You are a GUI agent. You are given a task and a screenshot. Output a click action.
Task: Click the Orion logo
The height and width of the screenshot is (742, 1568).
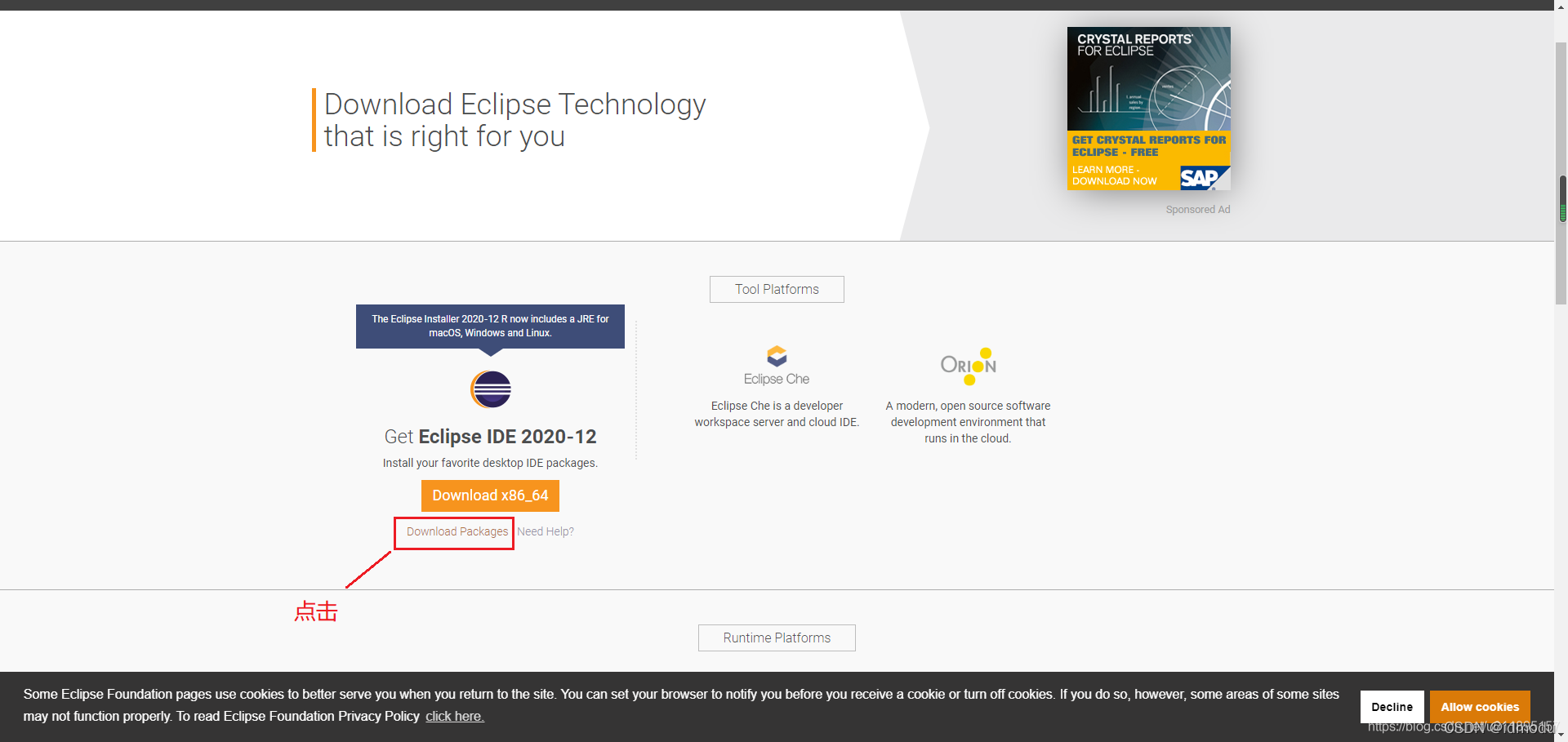[969, 366]
